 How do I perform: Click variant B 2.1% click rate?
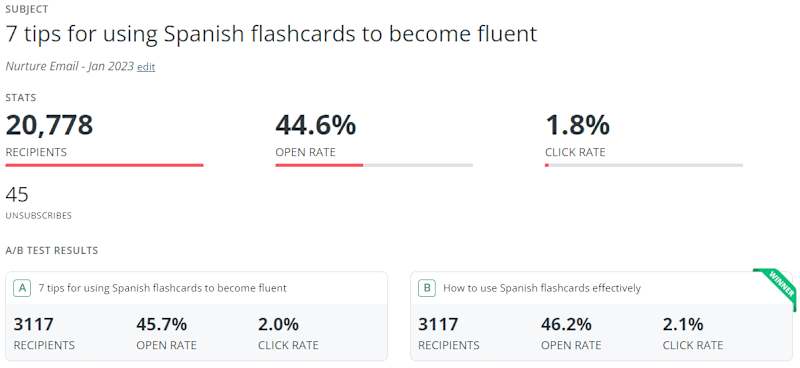[683, 324]
